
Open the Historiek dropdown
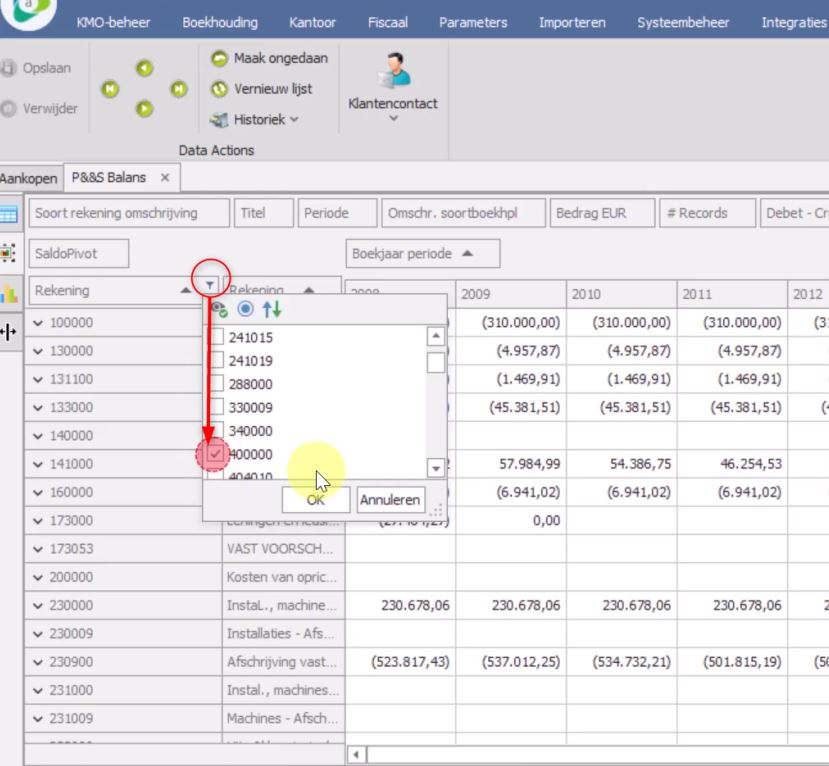(254, 119)
